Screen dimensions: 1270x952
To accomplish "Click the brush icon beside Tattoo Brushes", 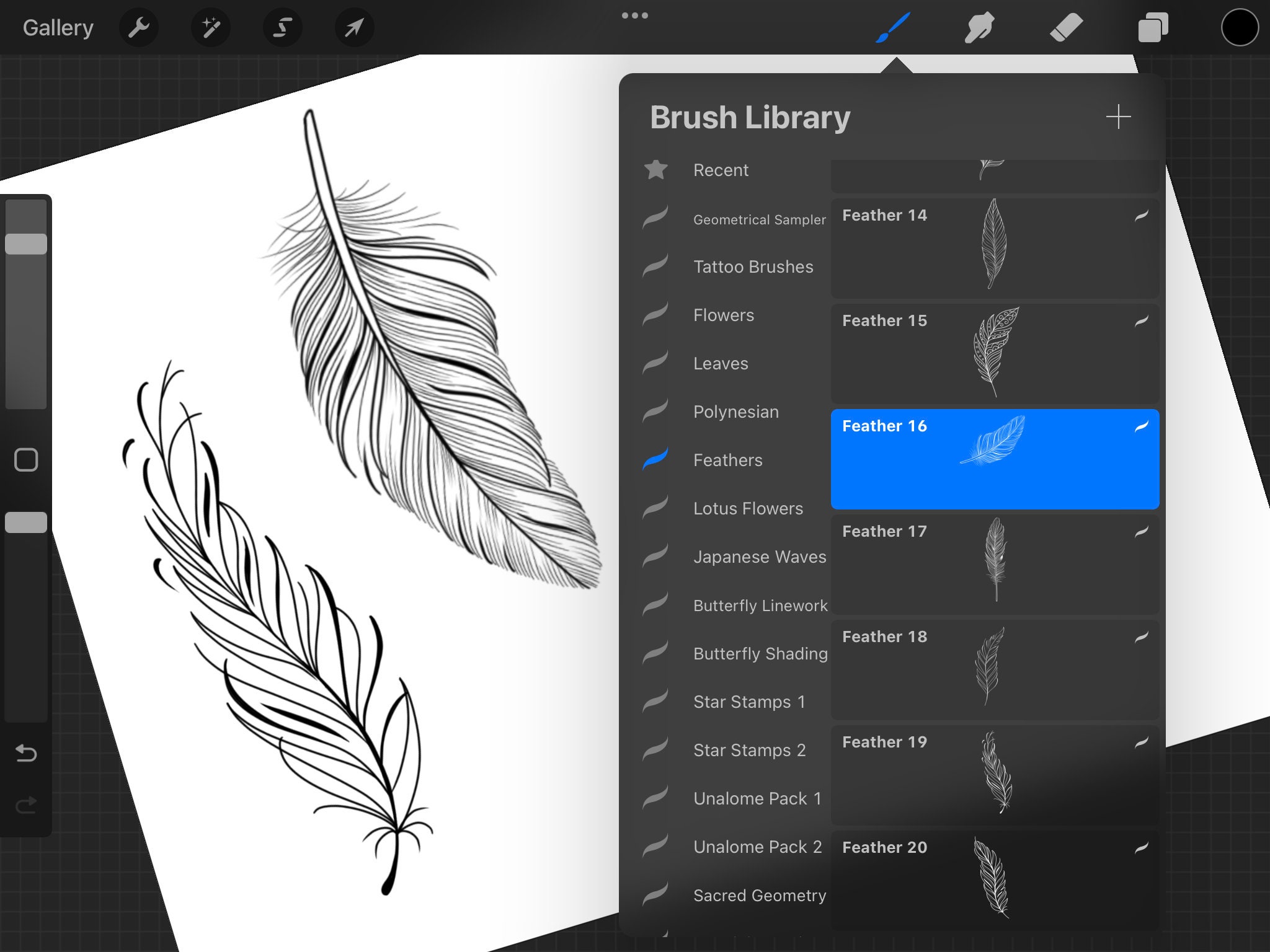I will pyautogui.click(x=655, y=266).
